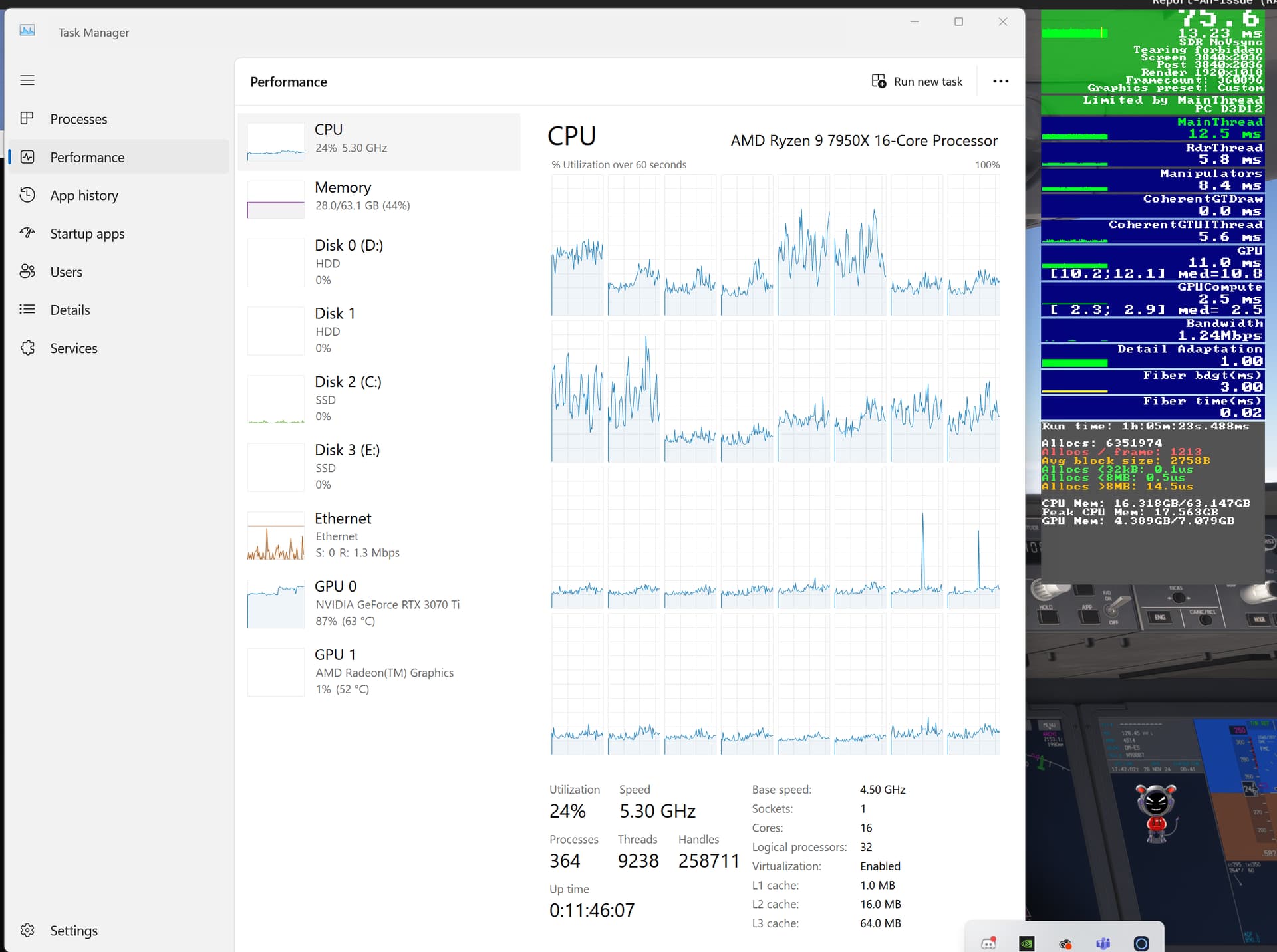
Task: Open the Details list icon
Action: (27, 309)
